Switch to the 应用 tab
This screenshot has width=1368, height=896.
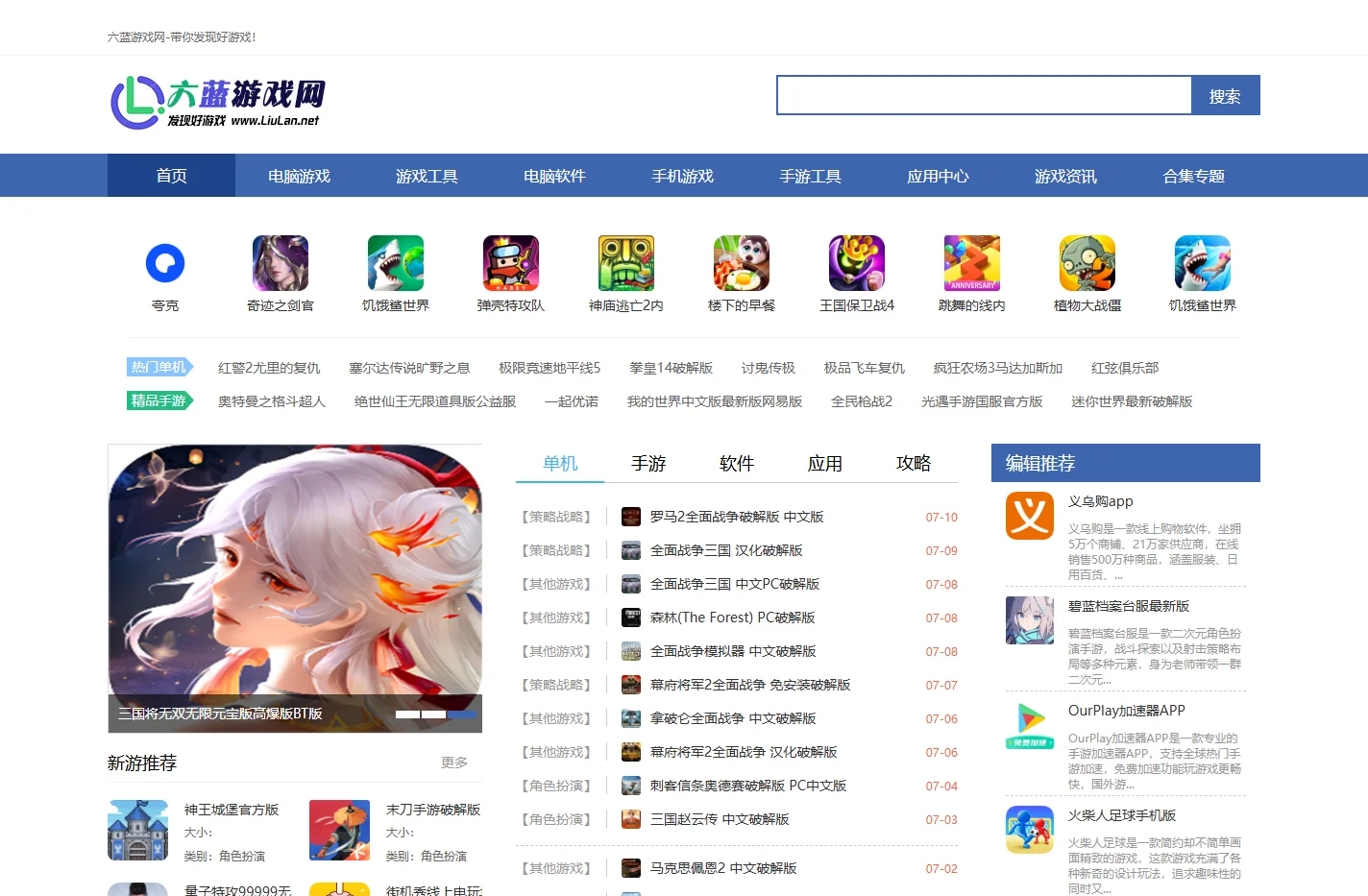825,463
